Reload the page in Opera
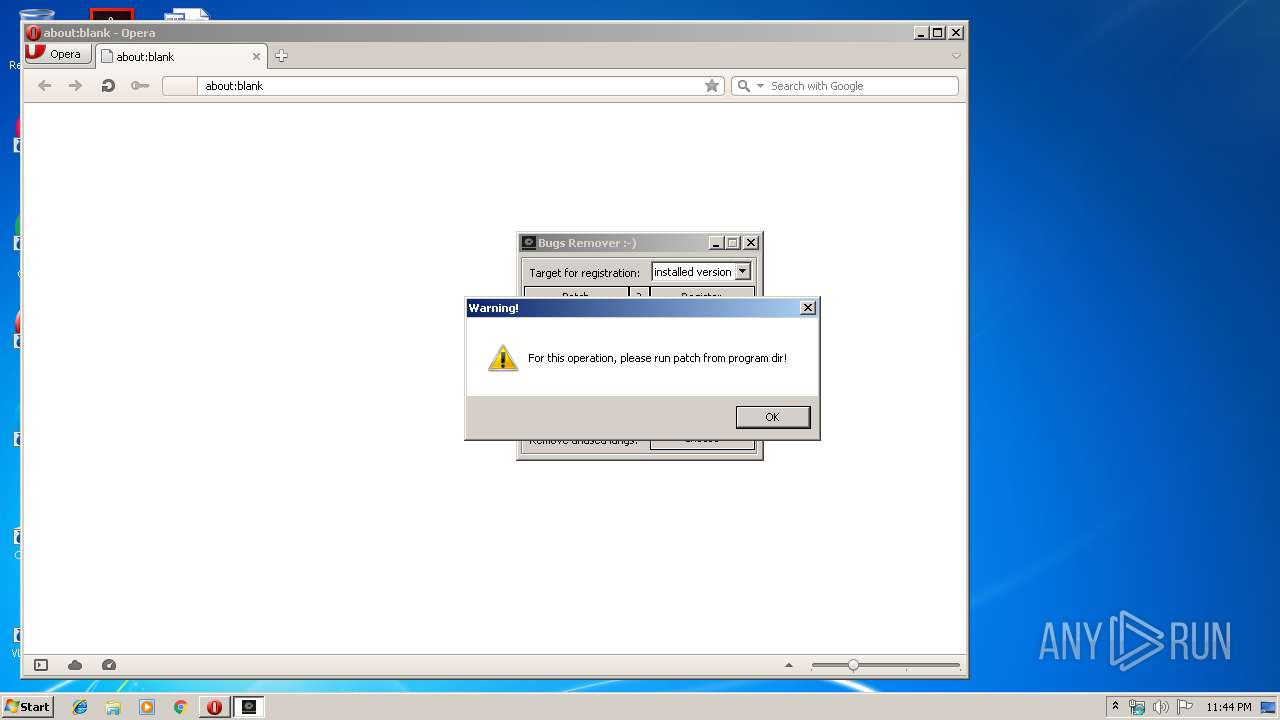Viewport: 1280px width, 720px height. pos(108,86)
